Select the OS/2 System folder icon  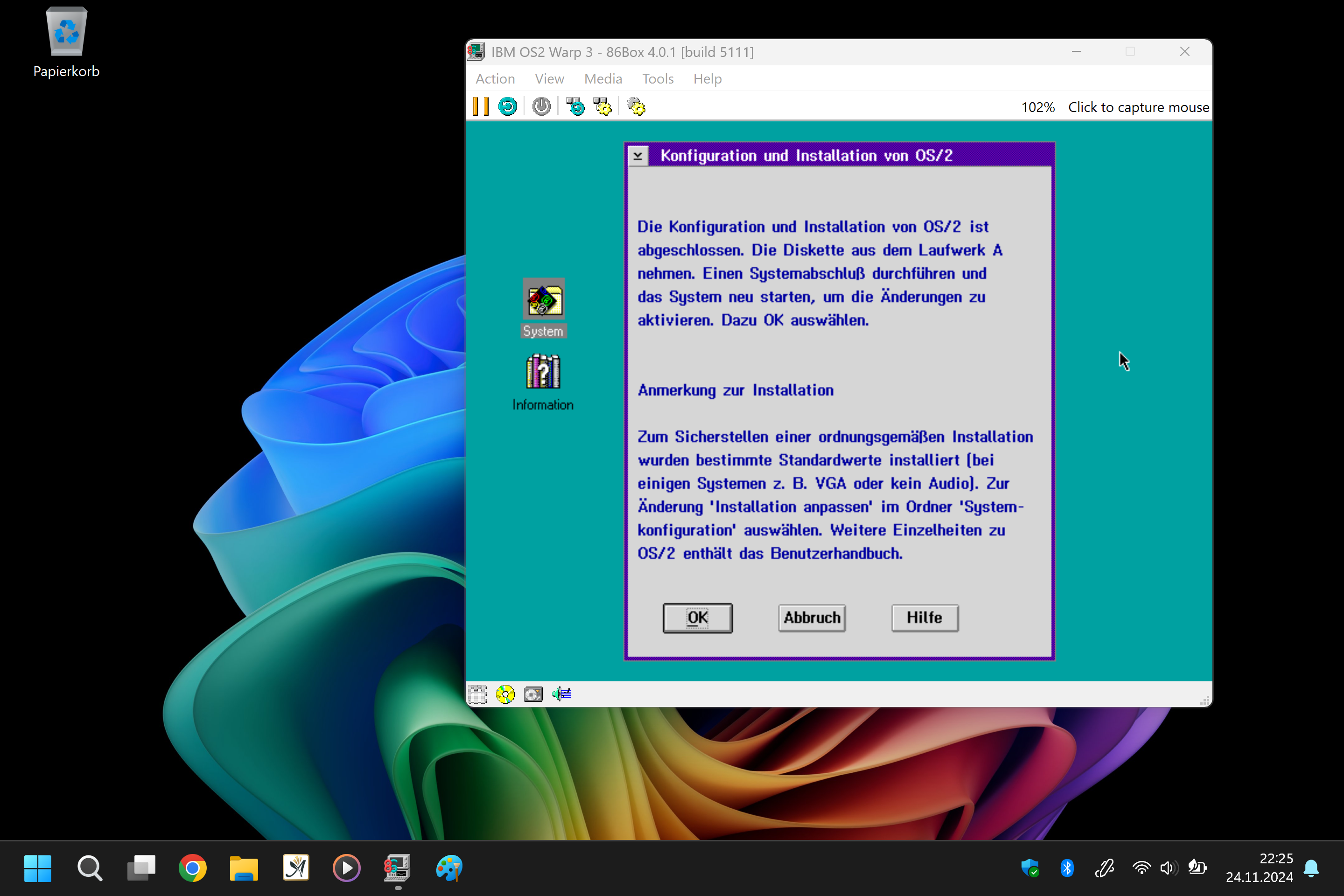pyautogui.click(x=543, y=308)
